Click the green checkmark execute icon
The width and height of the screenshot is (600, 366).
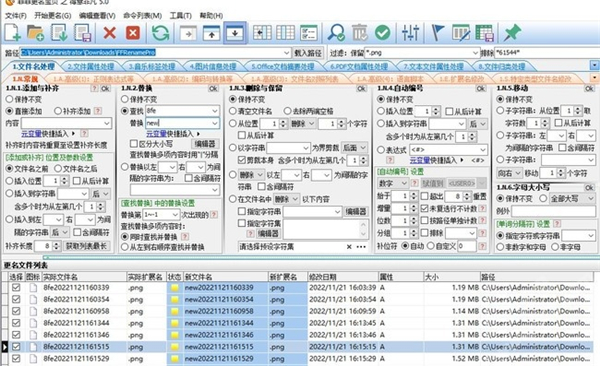click(382, 33)
